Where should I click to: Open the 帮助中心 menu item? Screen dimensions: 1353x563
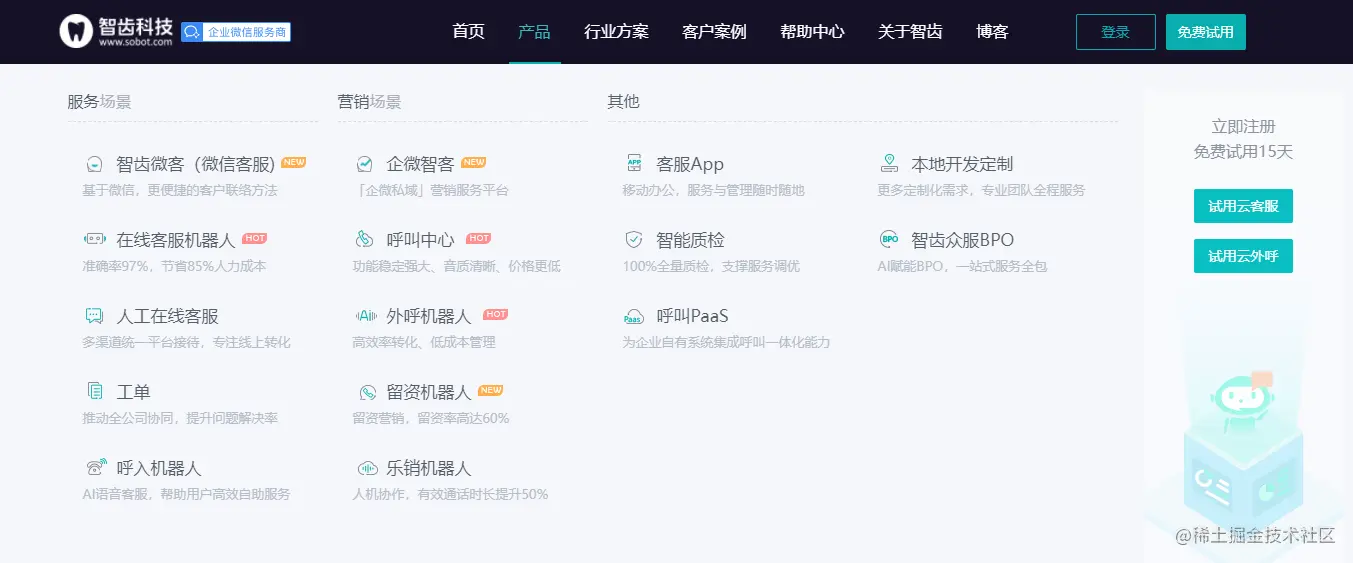click(812, 32)
